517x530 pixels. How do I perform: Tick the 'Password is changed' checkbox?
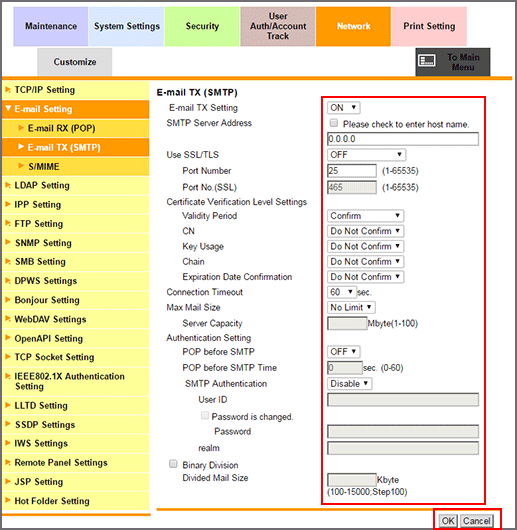tap(205, 415)
